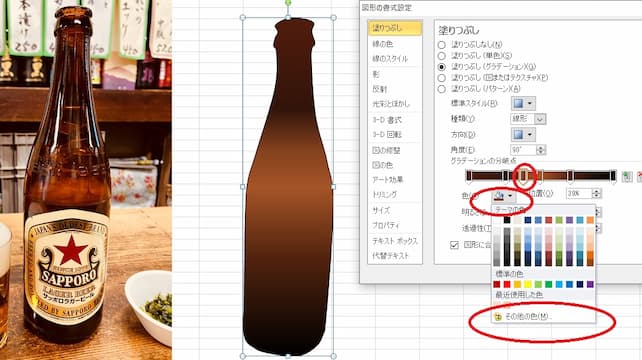Screen dimensions: 642x360
Task: Choose その他の色 (More Colors) option
Action: (544, 316)
